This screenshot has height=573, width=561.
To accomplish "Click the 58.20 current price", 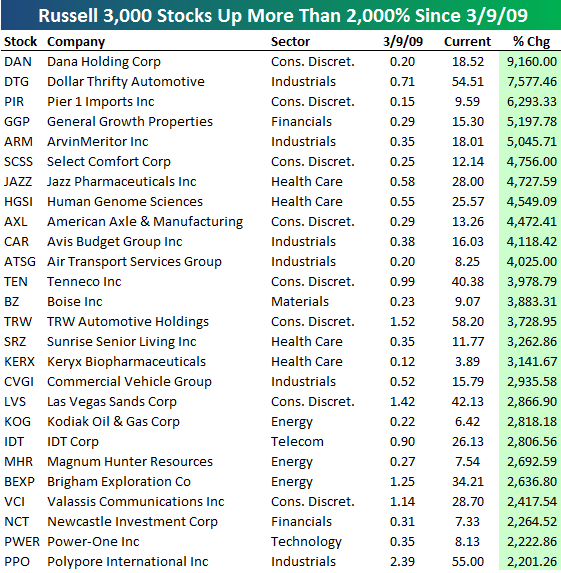I will coord(468,322).
